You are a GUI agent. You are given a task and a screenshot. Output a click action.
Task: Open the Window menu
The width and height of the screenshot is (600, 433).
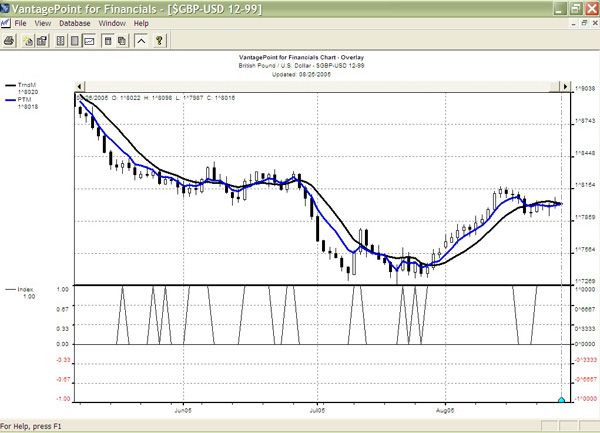click(x=112, y=23)
